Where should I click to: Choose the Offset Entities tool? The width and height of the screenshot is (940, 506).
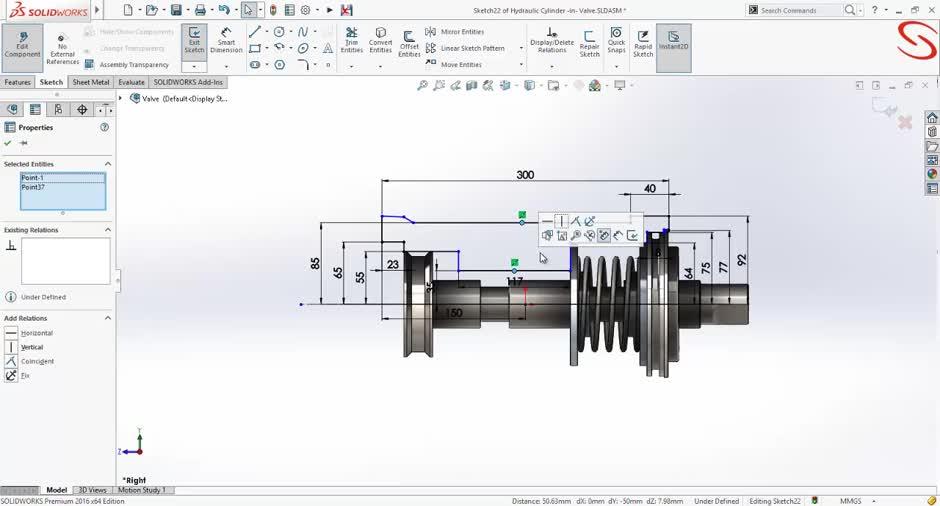tap(409, 40)
